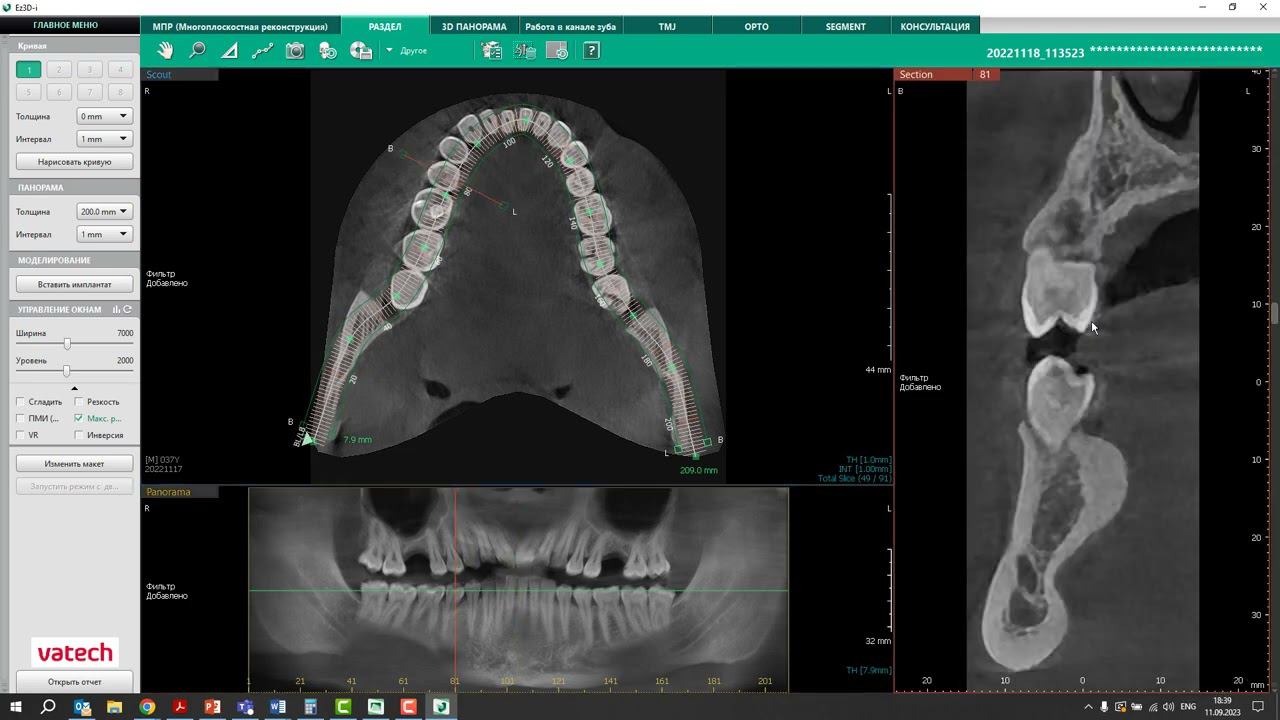The width and height of the screenshot is (1280, 720).
Task: Select curve slot number 2
Action: point(59,69)
